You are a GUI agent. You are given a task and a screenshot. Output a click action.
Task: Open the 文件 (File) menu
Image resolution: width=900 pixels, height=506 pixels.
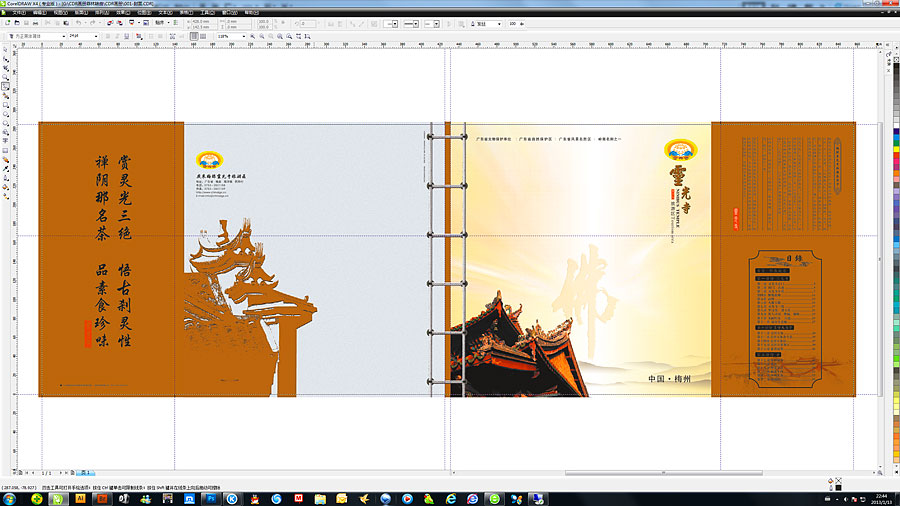20,12
